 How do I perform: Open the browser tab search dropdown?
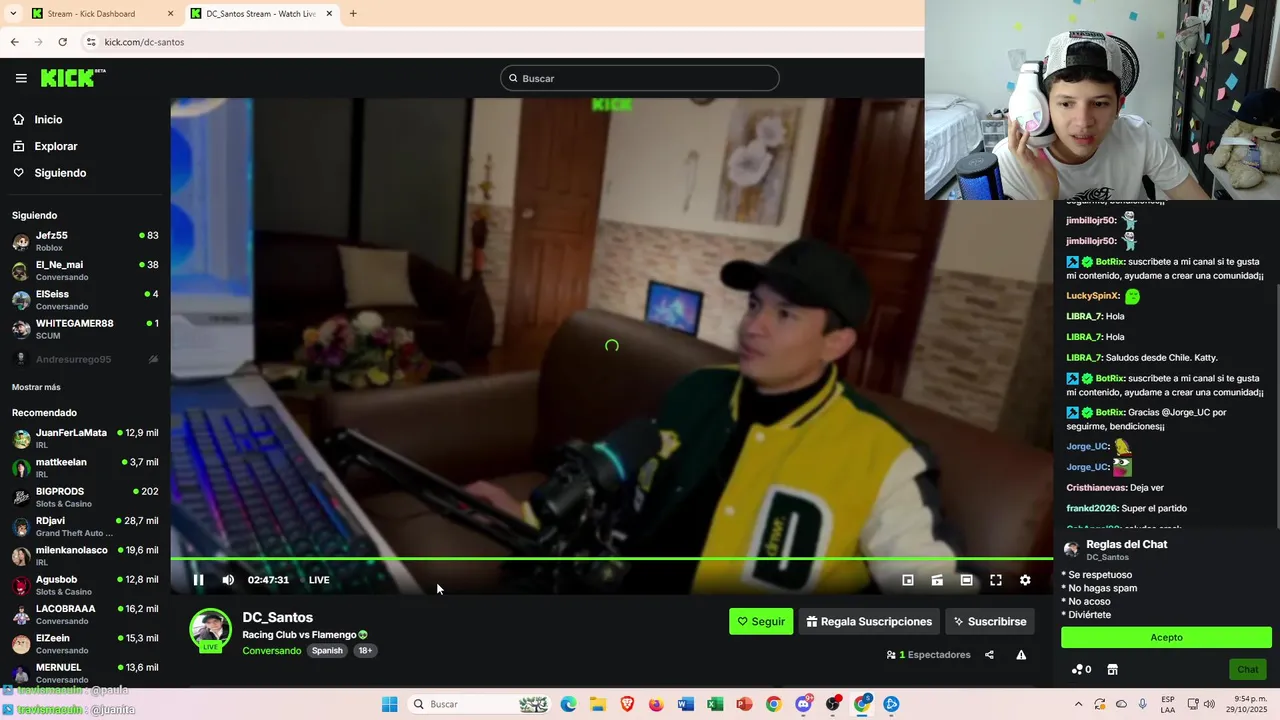point(13,14)
